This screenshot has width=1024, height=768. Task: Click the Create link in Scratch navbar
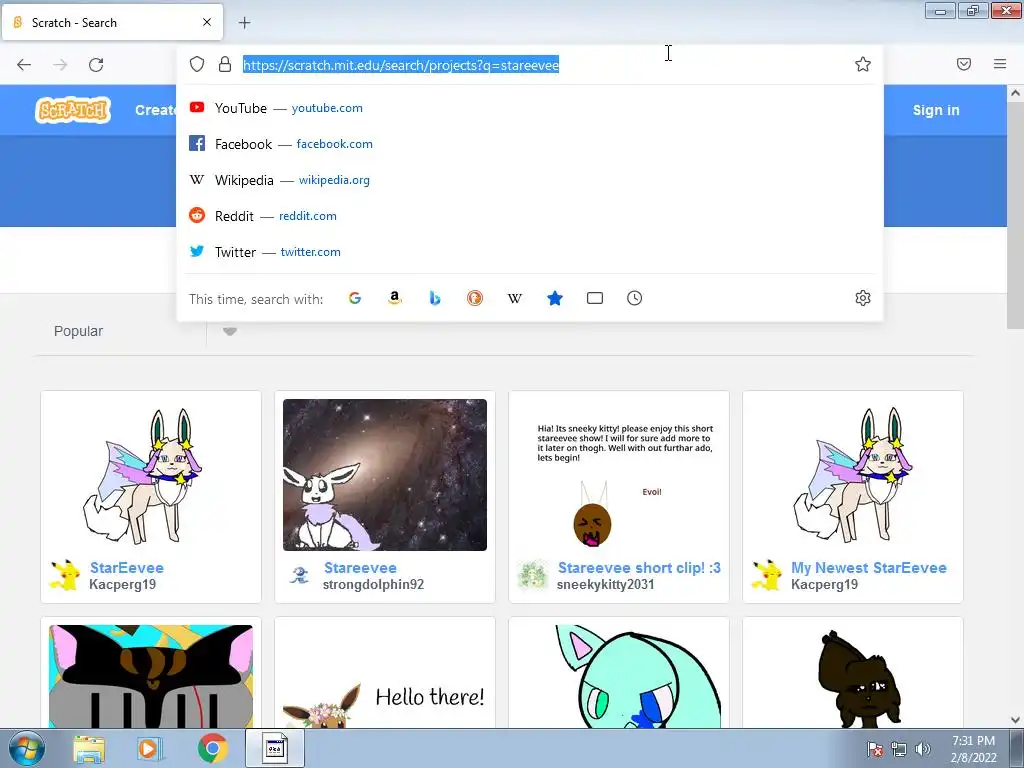pos(155,110)
